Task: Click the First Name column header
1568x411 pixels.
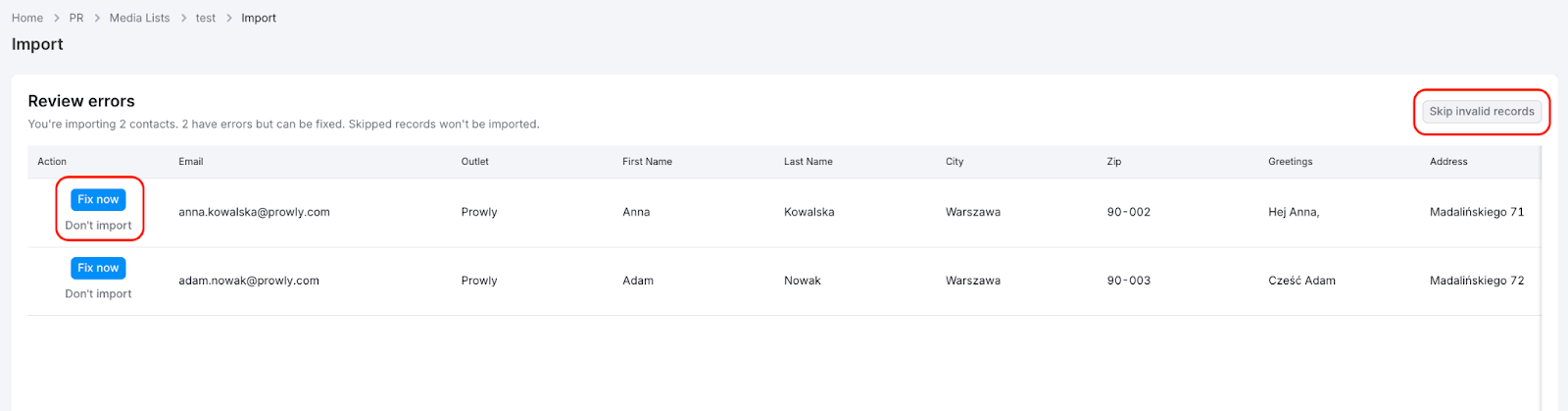Action: point(647,162)
